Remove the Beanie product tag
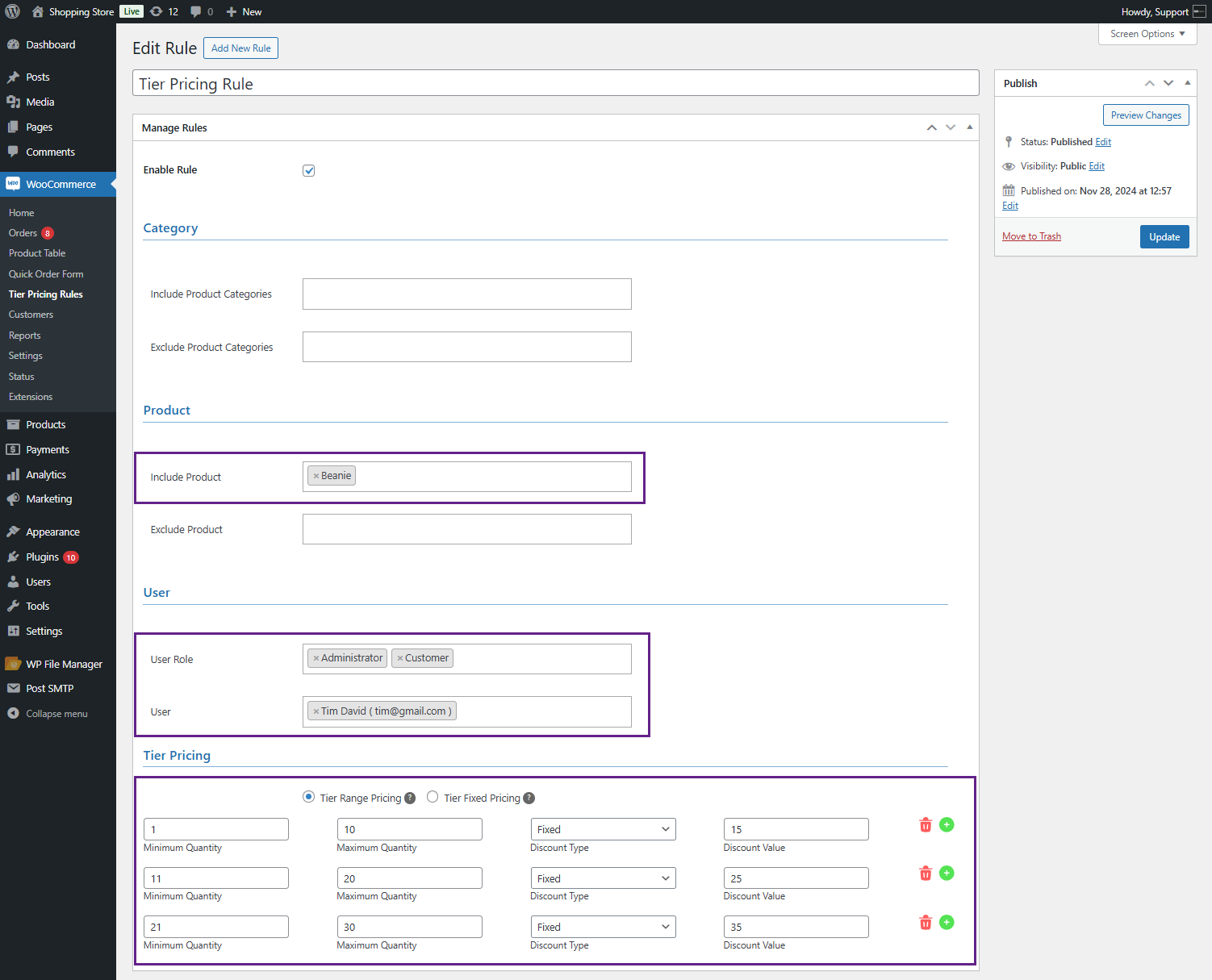Screen dimensions: 1212x980 coord(316,476)
